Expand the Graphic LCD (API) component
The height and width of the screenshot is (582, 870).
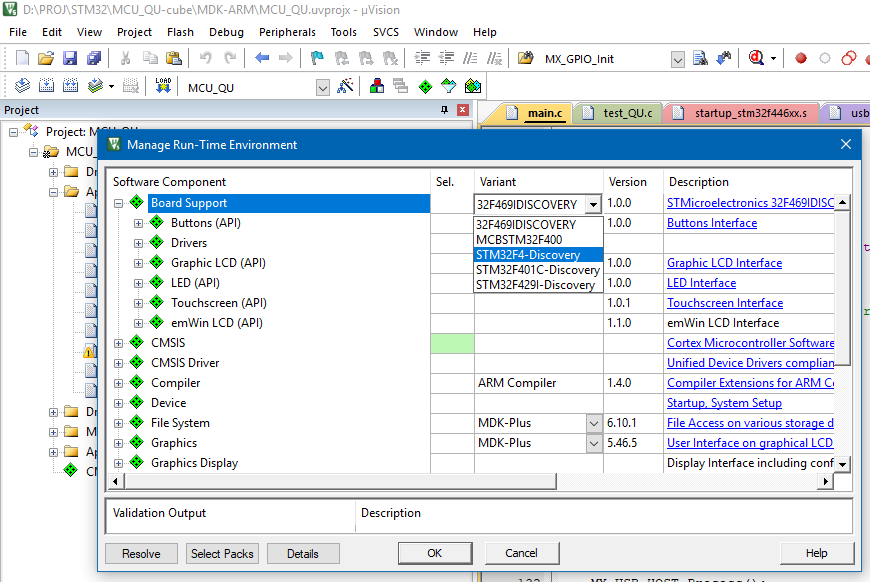(x=138, y=264)
